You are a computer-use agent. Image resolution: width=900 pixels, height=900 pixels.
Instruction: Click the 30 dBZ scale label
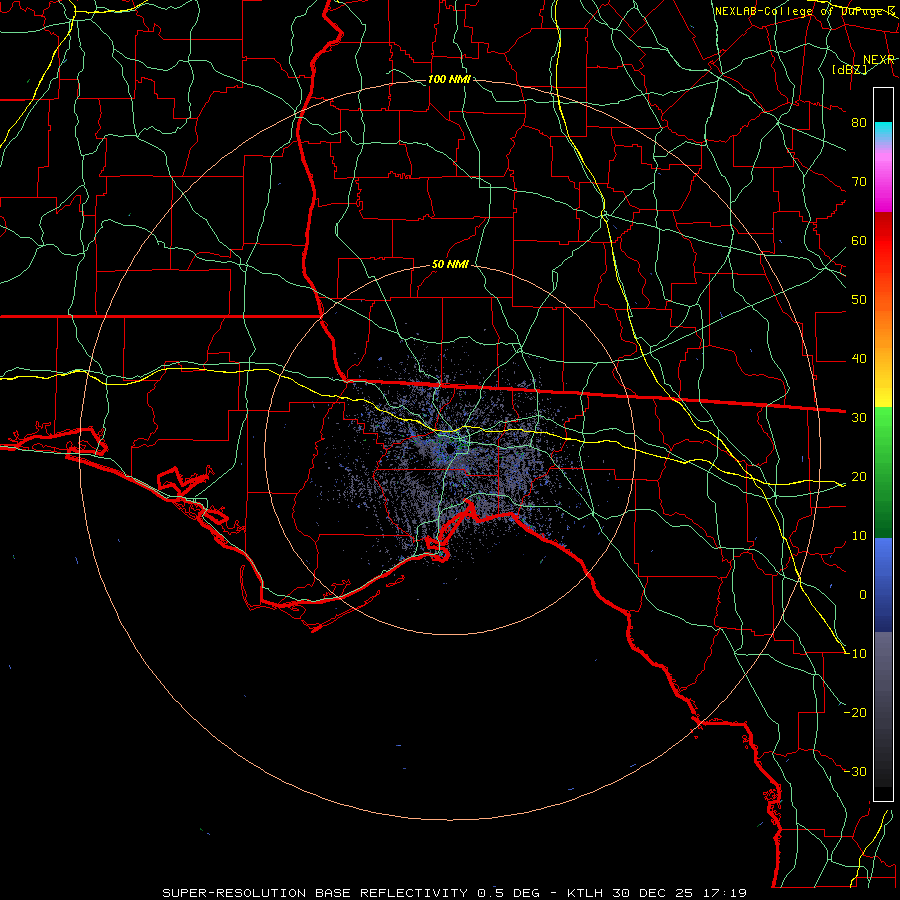tap(859, 417)
